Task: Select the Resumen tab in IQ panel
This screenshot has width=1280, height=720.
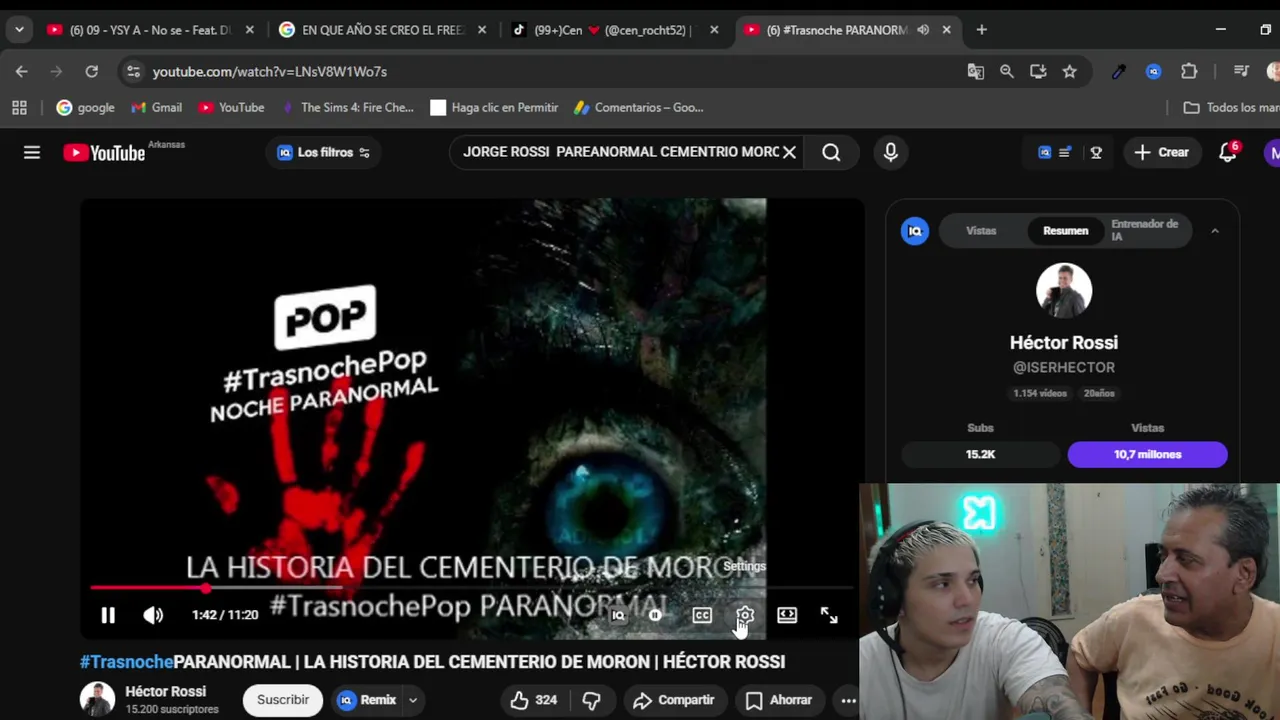Action: pos(1065,231)
